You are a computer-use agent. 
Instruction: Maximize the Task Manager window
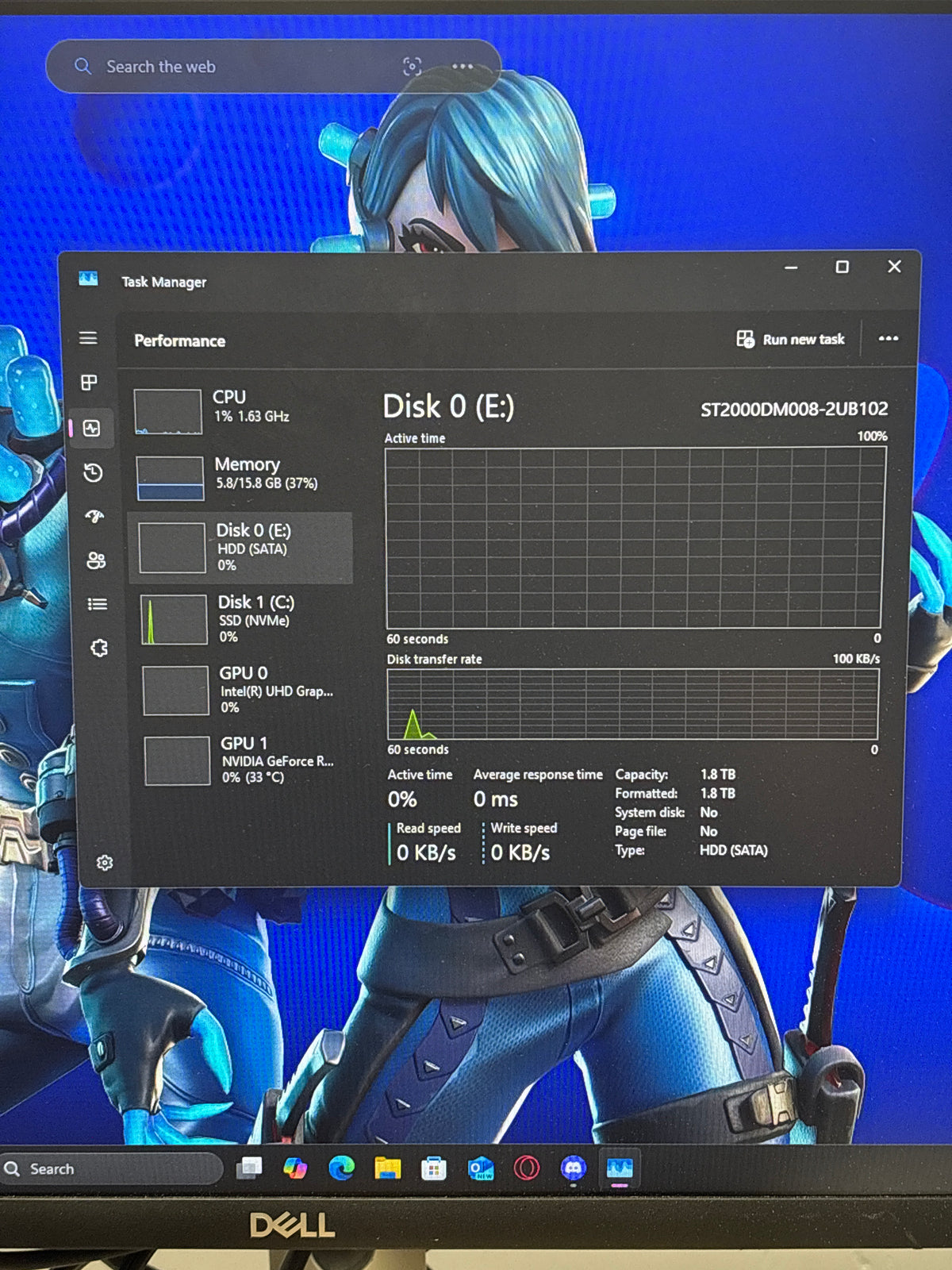pyautogui.click(x=843, y=267)
